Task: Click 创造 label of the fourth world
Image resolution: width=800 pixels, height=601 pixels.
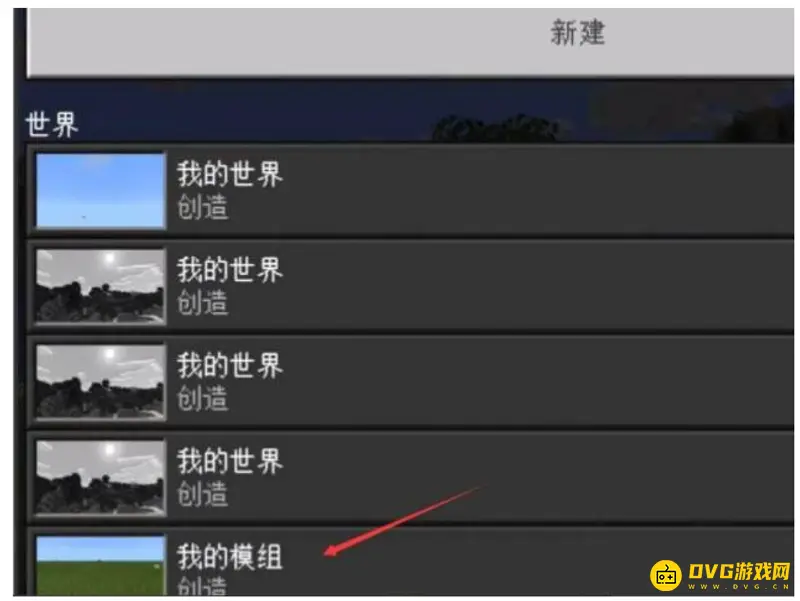Action: 203,494
